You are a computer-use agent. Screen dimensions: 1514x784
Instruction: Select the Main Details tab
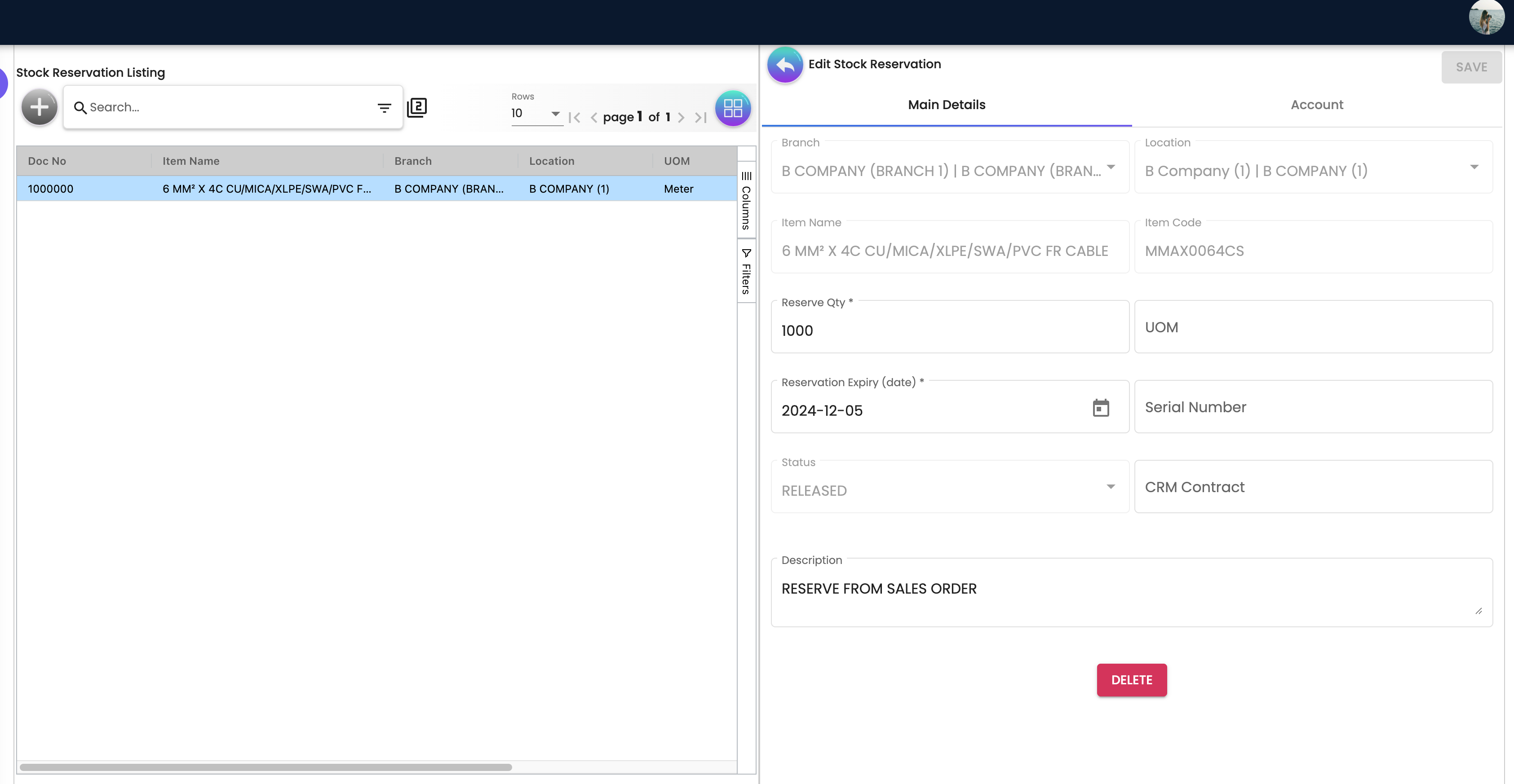(946, 105)
